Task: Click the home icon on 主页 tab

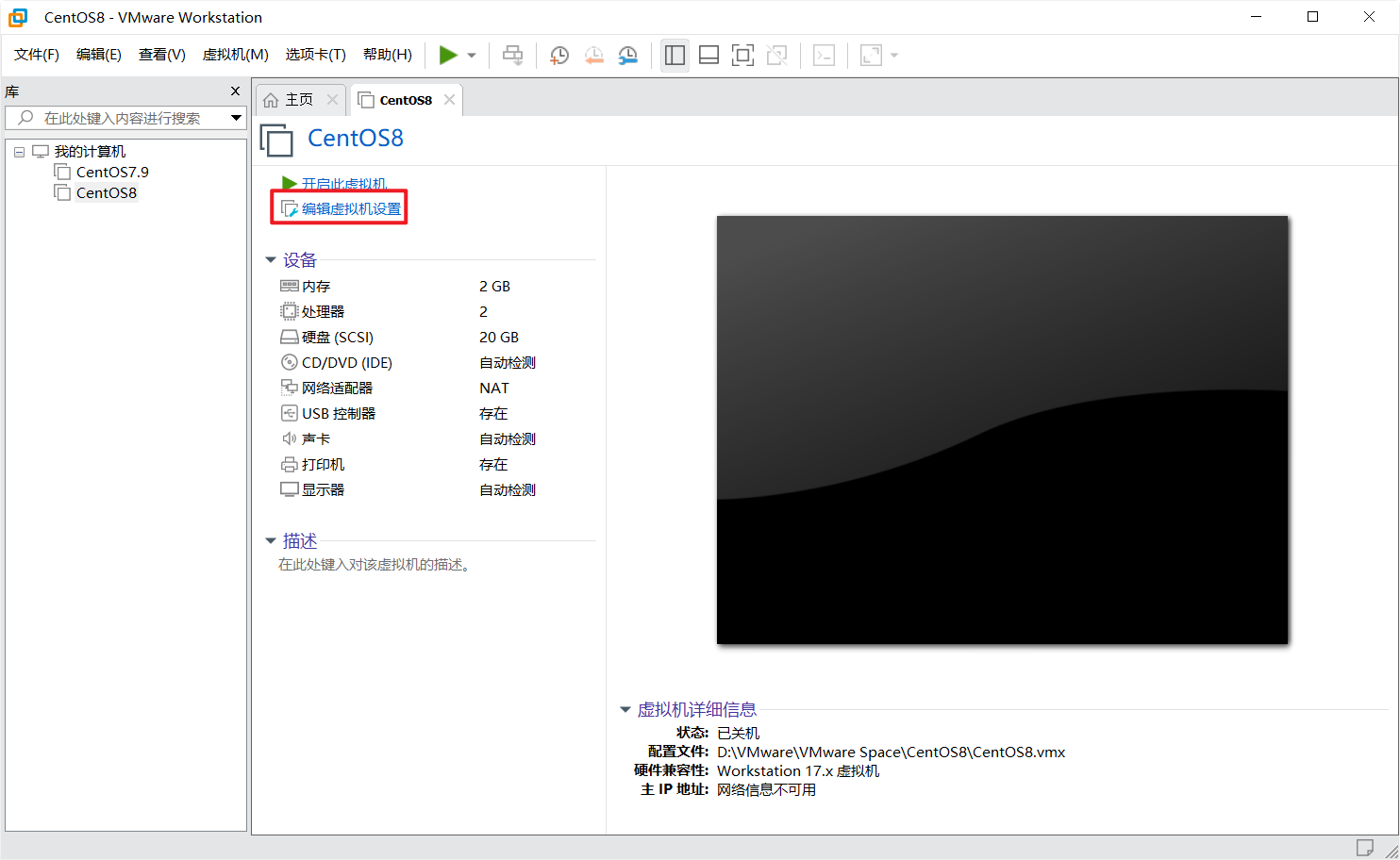Action: coord(271,100)
